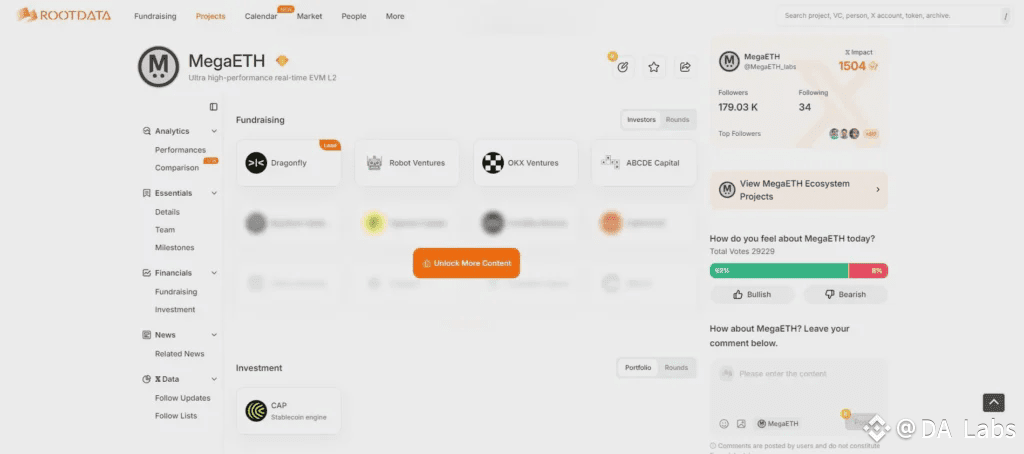This screenshot has height=454, width=1024.
Task: Click the image attach icon in the comment box
Action: [741, 423]
